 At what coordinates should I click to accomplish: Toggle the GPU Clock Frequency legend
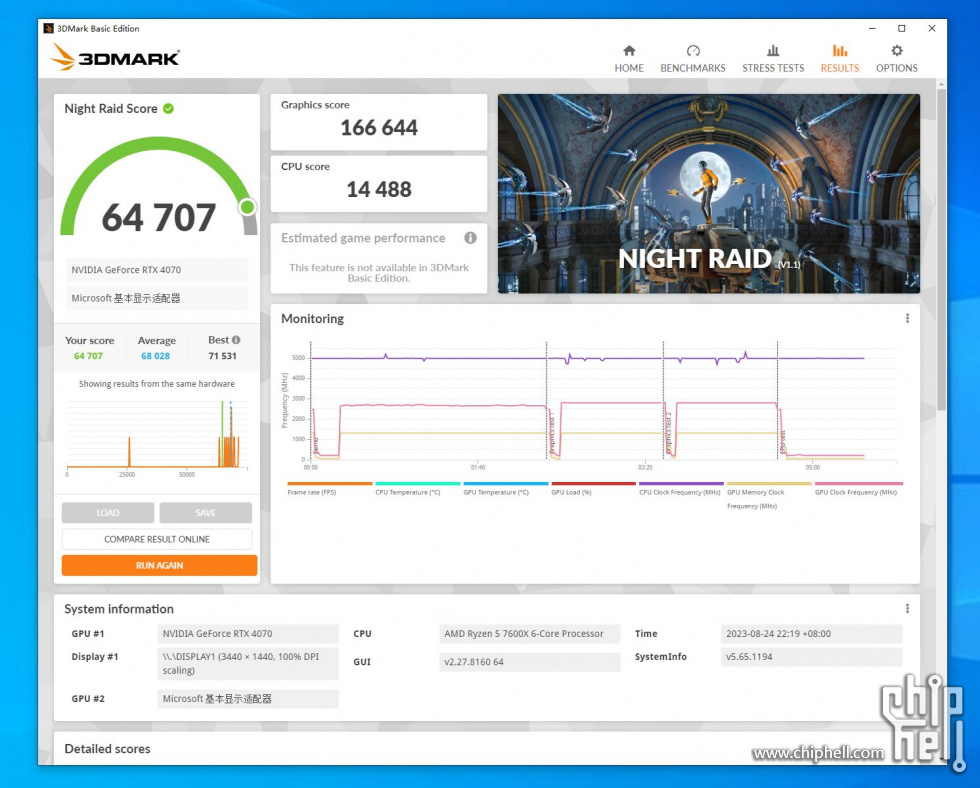(x=858, y=488)
